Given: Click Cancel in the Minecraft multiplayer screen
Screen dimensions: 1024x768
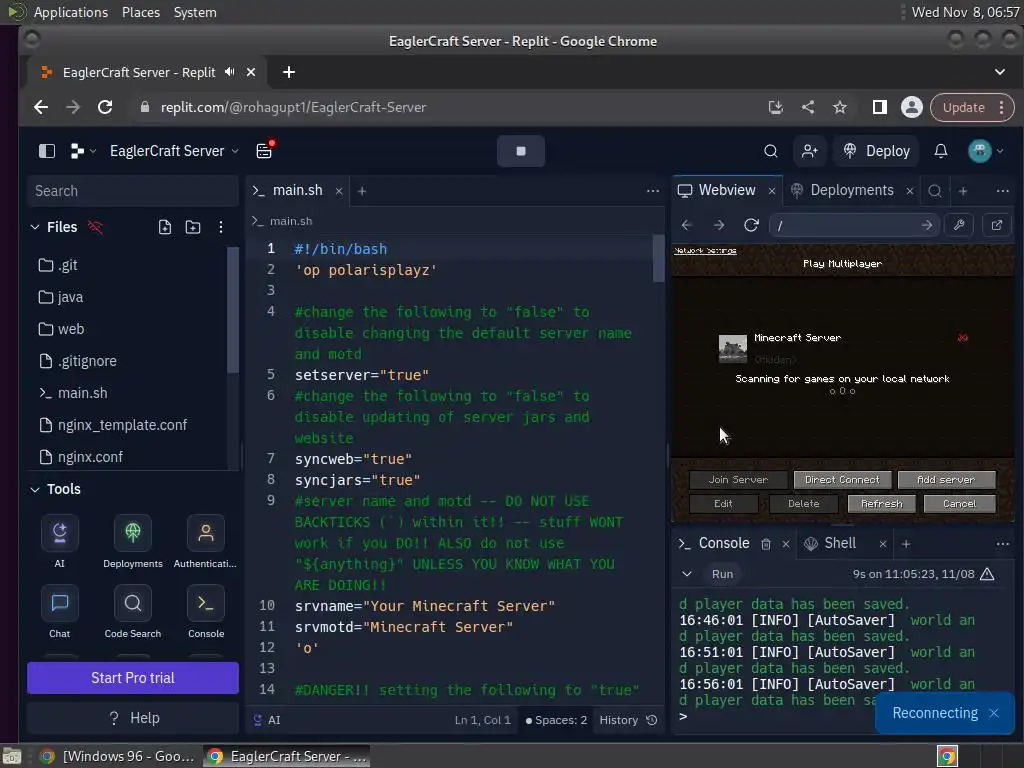Looking at the screenshot, I should point(959,504).
